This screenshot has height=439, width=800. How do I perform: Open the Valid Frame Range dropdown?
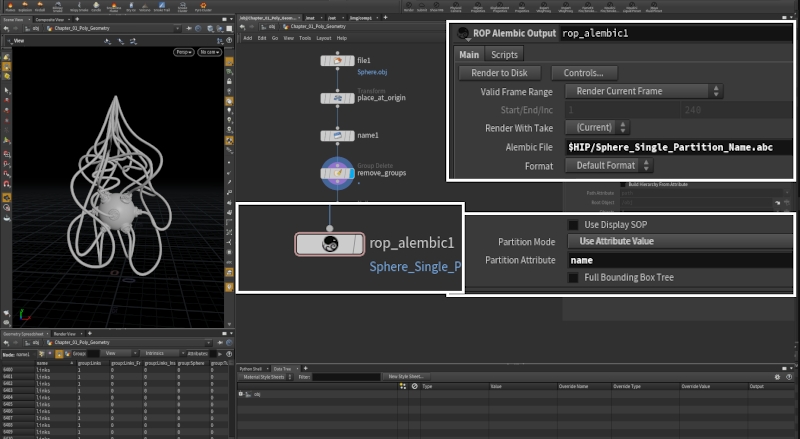(x=621, y=91)
